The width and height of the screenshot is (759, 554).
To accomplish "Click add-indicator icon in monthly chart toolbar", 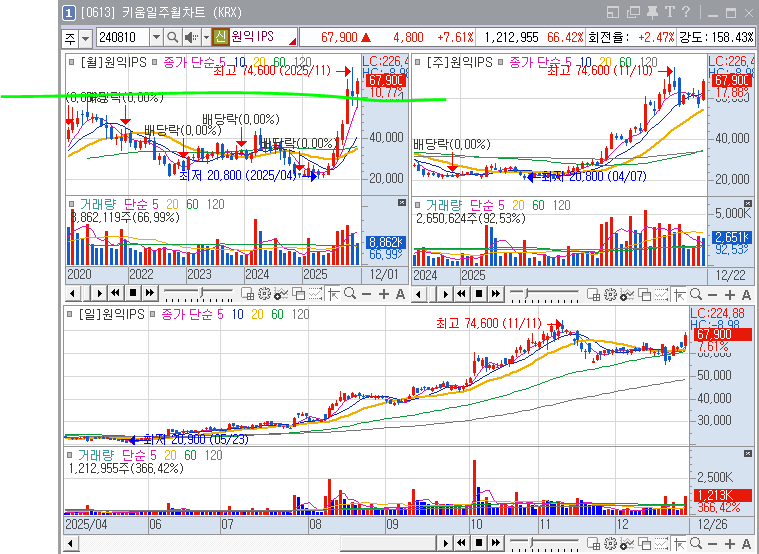I will click(281, 293).
